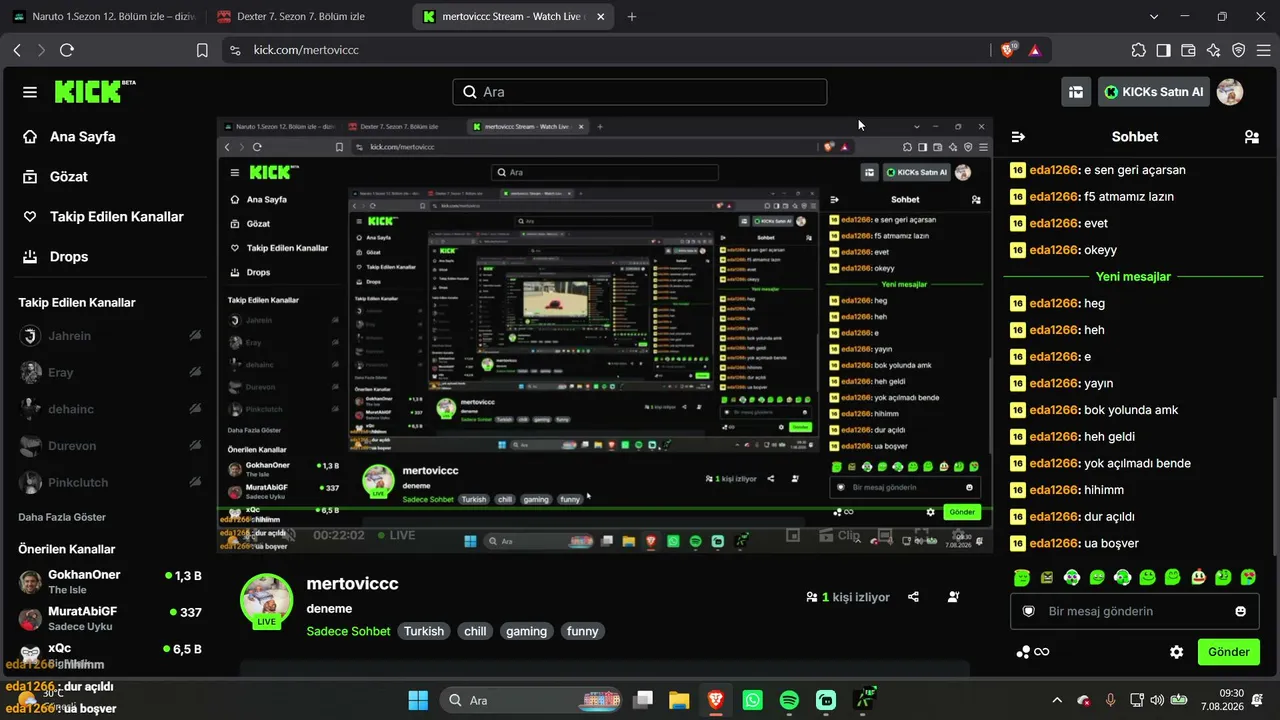Open the treasure chest drops icon in header
This screenshot has height=720, width=1280.
[1076, 92]
